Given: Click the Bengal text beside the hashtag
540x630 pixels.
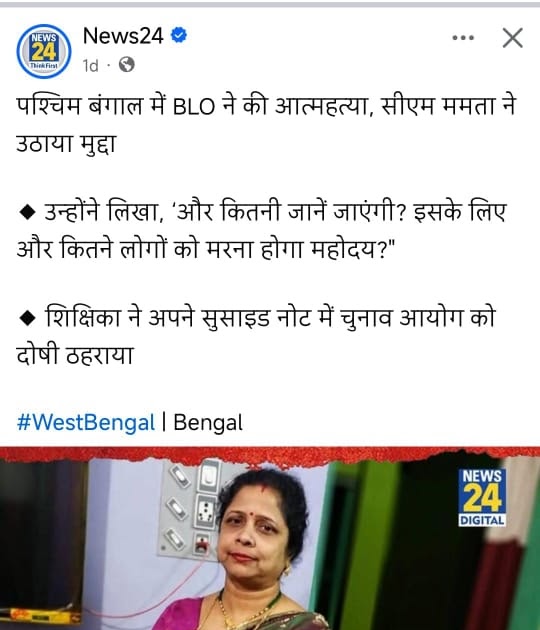Looking at the screenshot, I should point(208,423).
